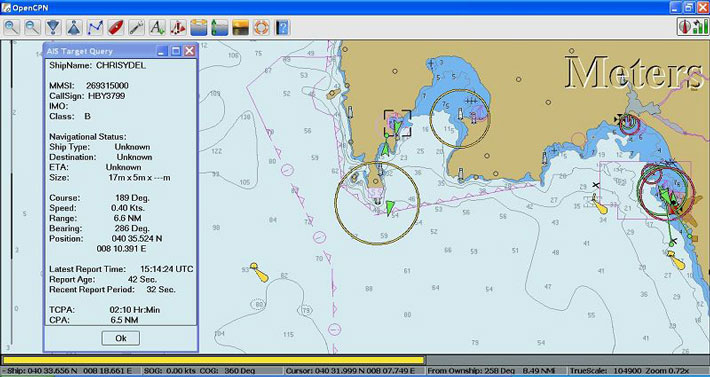Toggle auto follow red boat icon
The width and height of the screenshot is (710, 377).
click(x=115, y=28)
